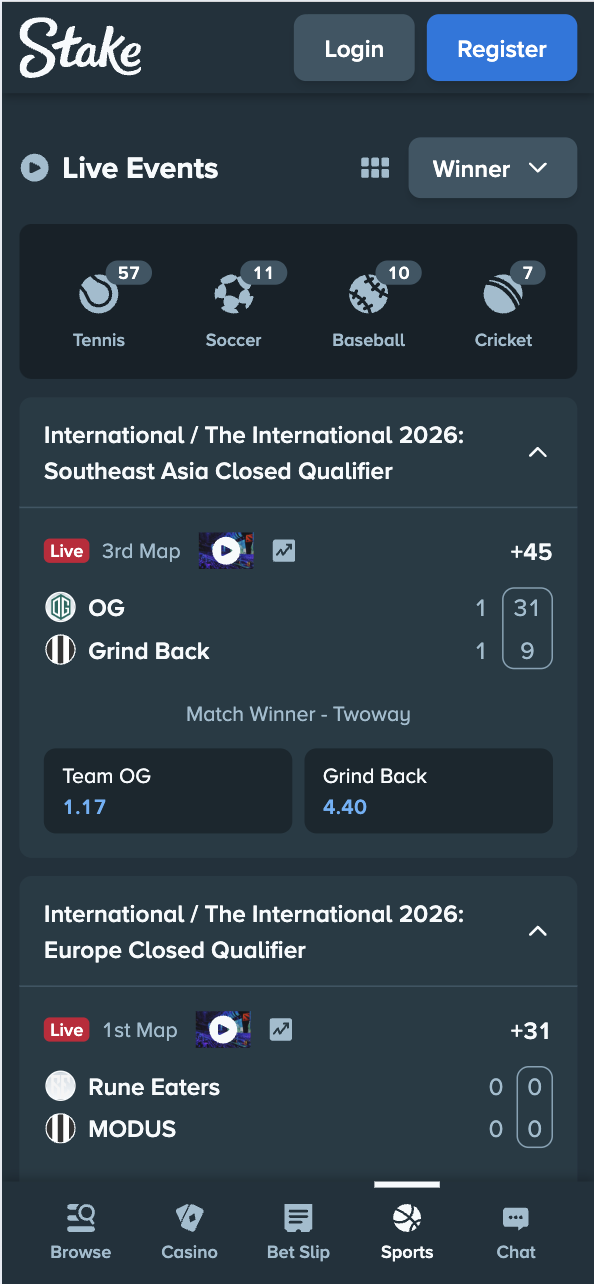Play live stream of OG vs Grind Back
The height and width of the screenshot is (1284, 594).
point(226,551)
